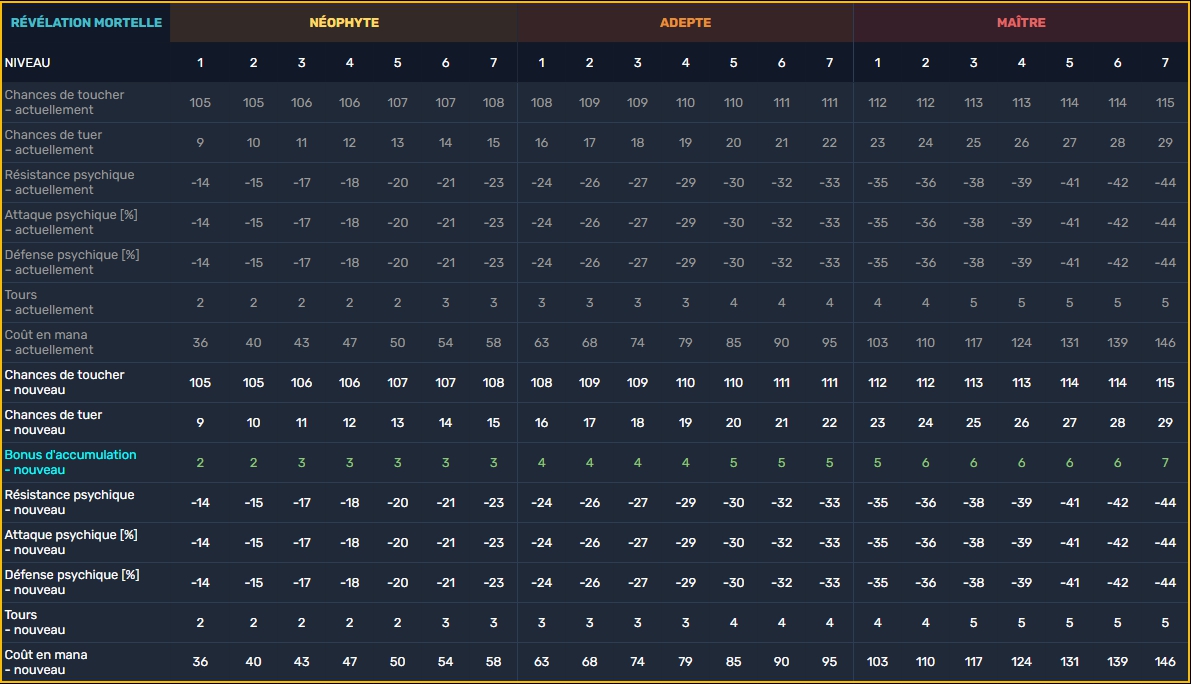This screenshot has width=1191, height=684.
Task: Click the 'Coût en mana – actuellement' row label
Action: point(49,342)
